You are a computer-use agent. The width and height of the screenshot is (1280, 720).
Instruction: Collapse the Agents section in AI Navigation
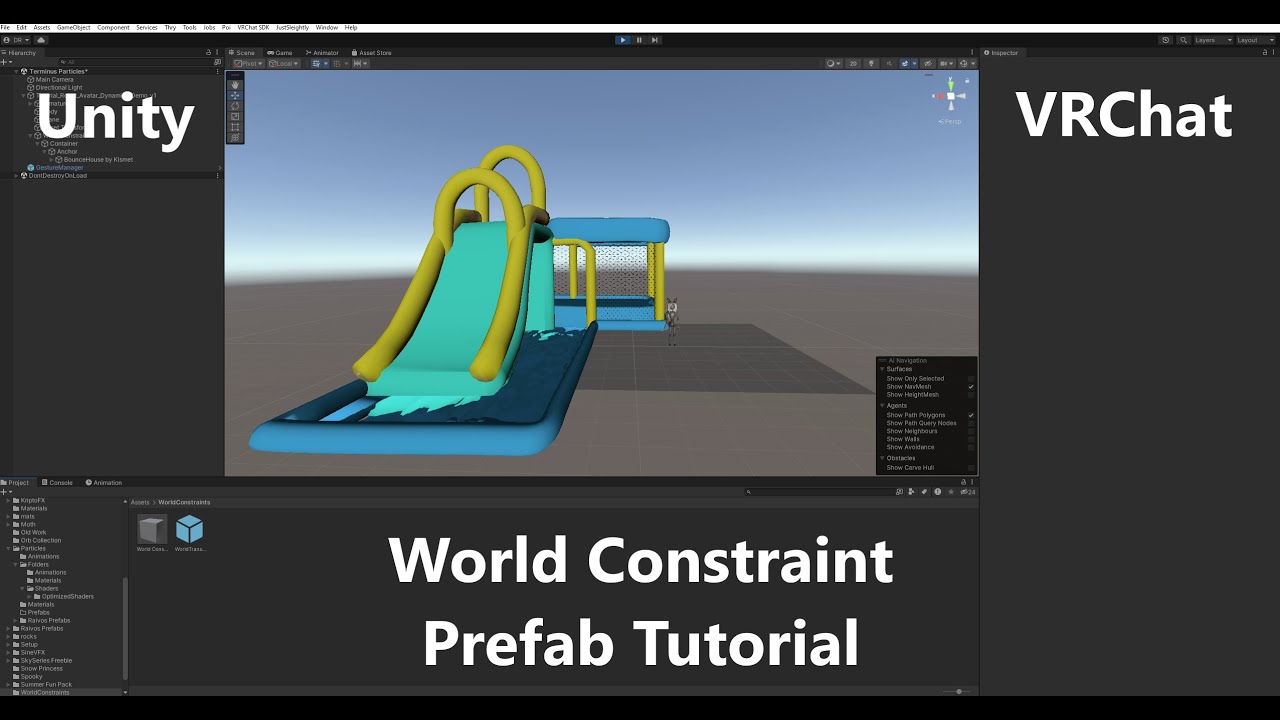click(882, 406)
